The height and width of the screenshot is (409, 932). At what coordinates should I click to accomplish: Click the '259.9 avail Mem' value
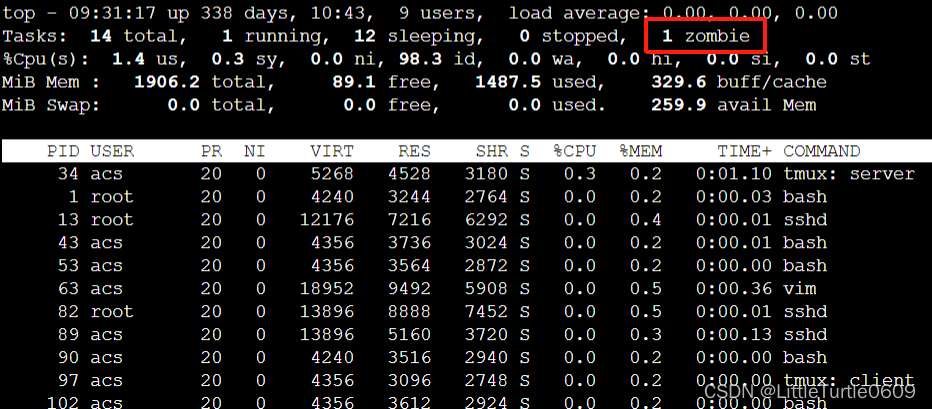(733, 105)
